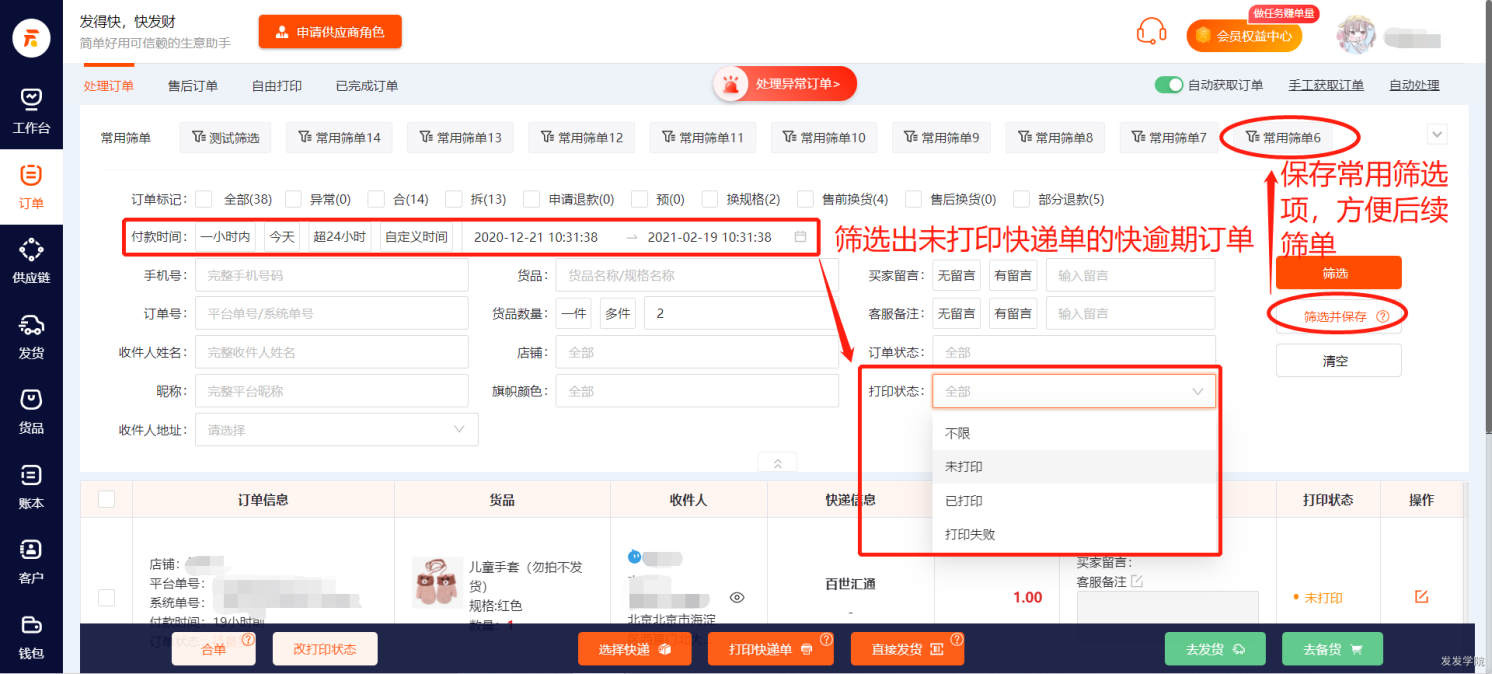Open the 订单状态 selection field
Image resolution: width=1492 pixels, height=674 pixels.
coord(1074,352)
